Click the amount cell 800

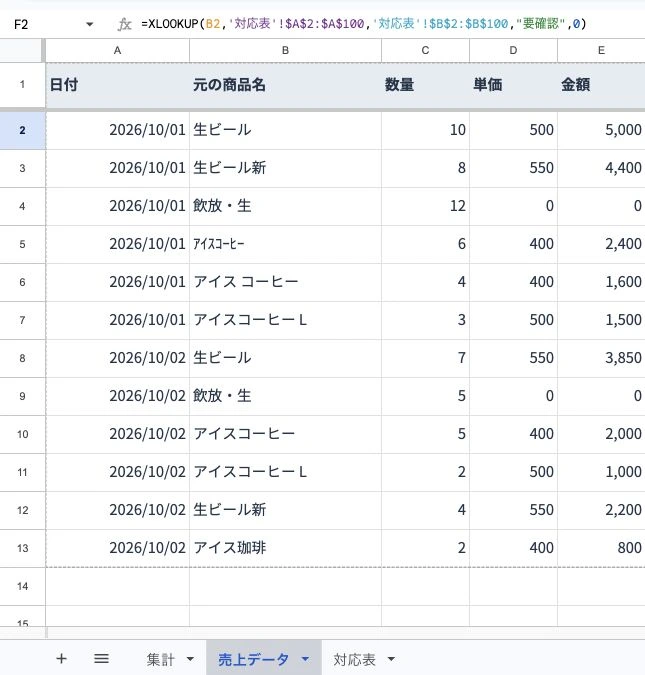(602, 548)
